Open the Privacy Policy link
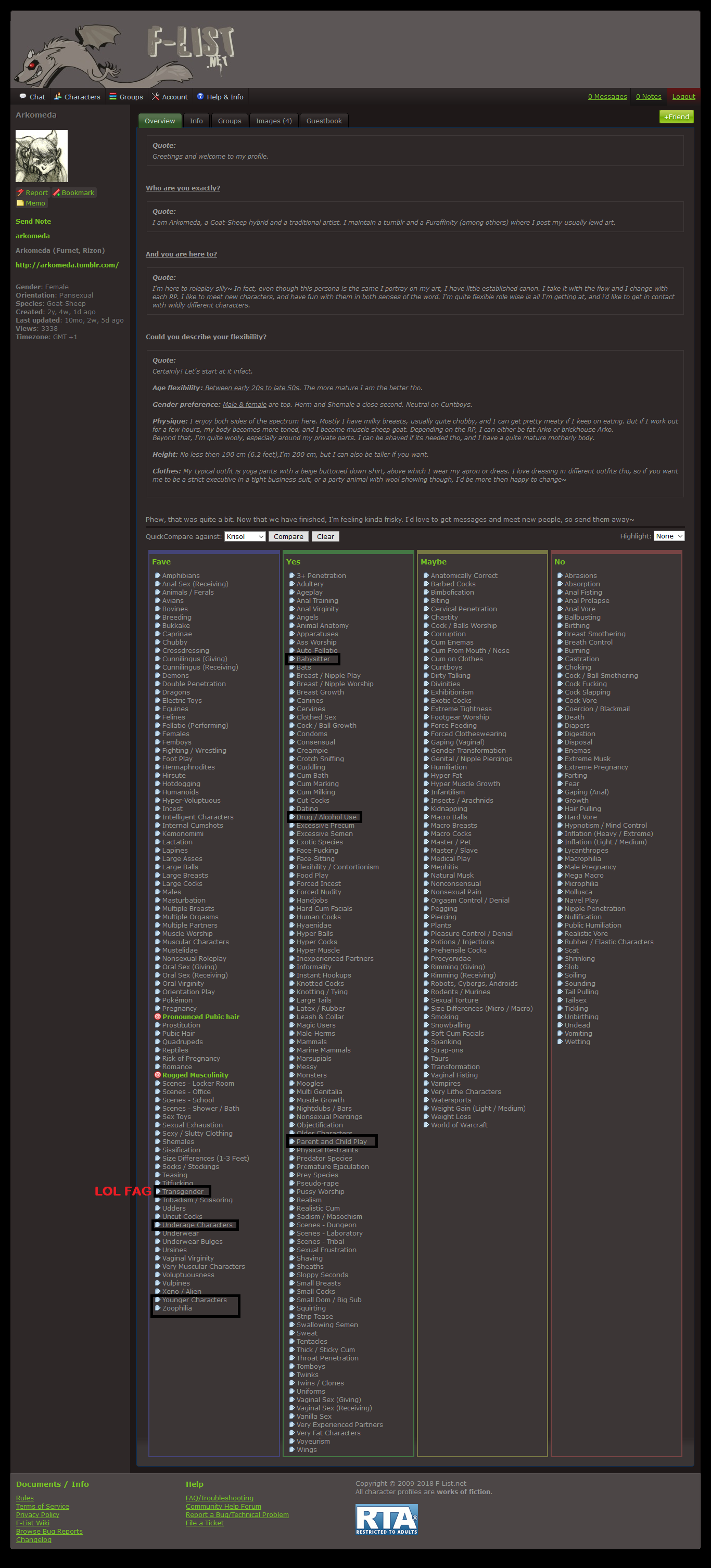Viewport: 711px width, 1568px height. pyautogui.click(x=38, y=1514)
